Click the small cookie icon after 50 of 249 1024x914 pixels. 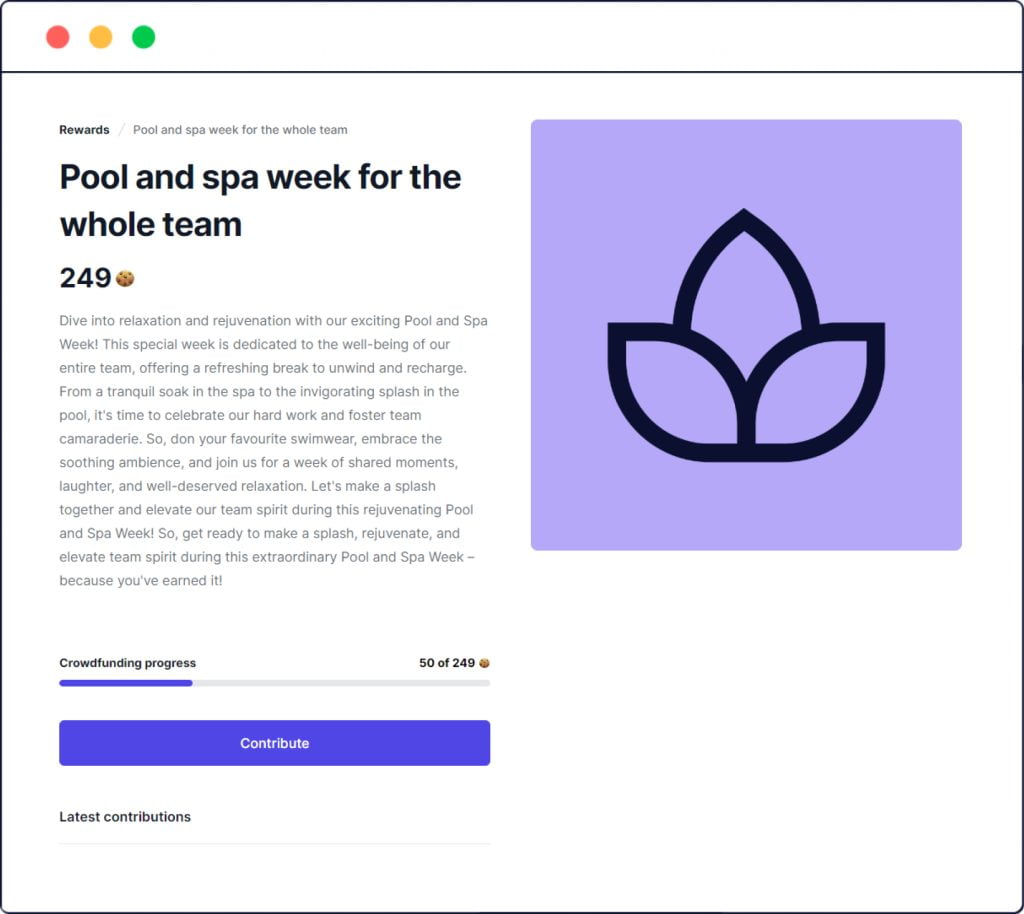[484, 663]
